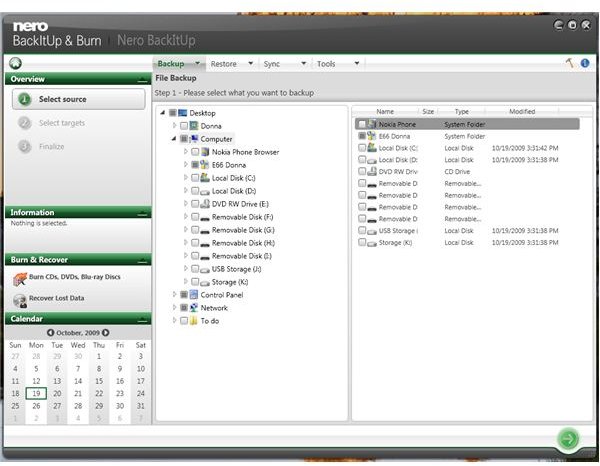600x466 pixels.
Task: Expand the Control Panel tree node
Action: click(174, 294)
